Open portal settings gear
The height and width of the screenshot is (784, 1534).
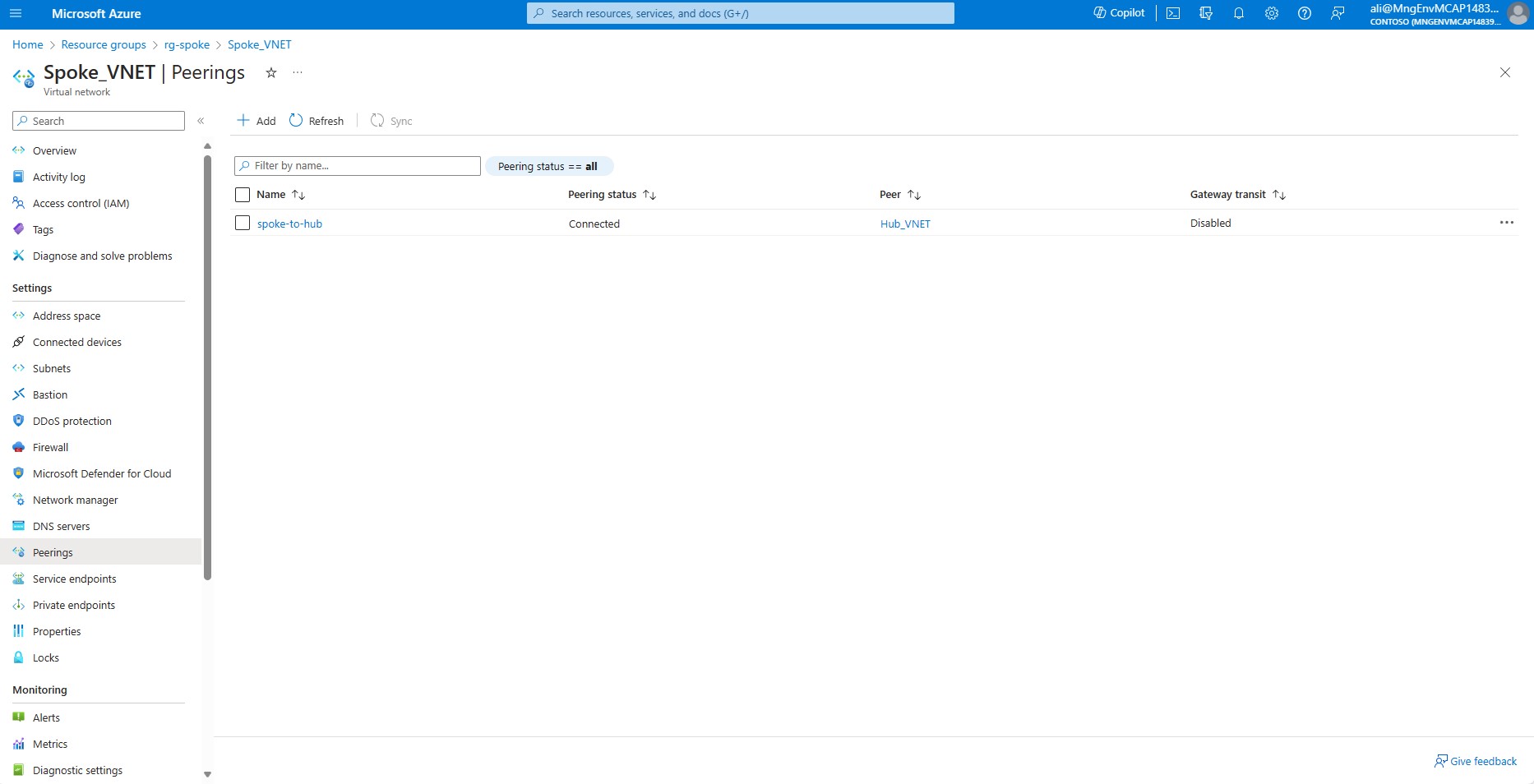pyautogui.click(x=1272, y=13)
